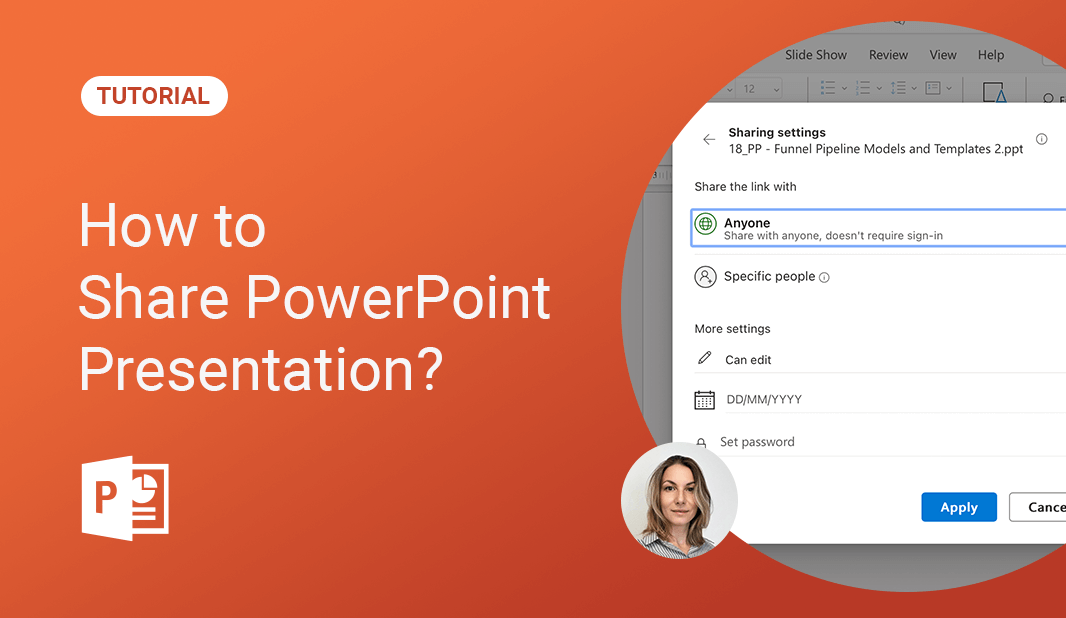This screenshot has width=1066, height=618.
Task: Click the pencil icon beside Can edit
Action: pyautogui.click(x=704, y=358)
